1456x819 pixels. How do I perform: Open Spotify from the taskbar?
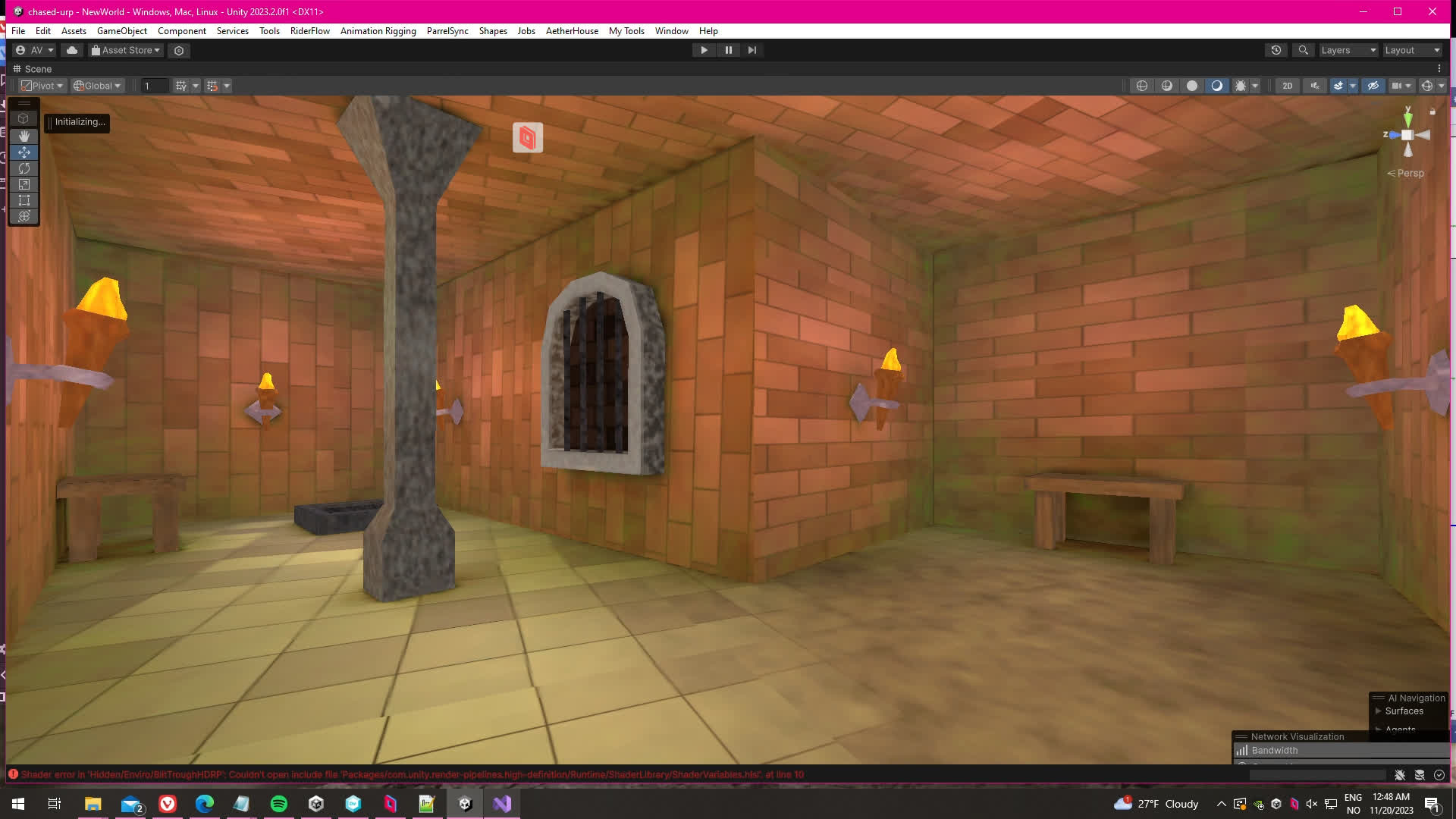click(279, 804)
